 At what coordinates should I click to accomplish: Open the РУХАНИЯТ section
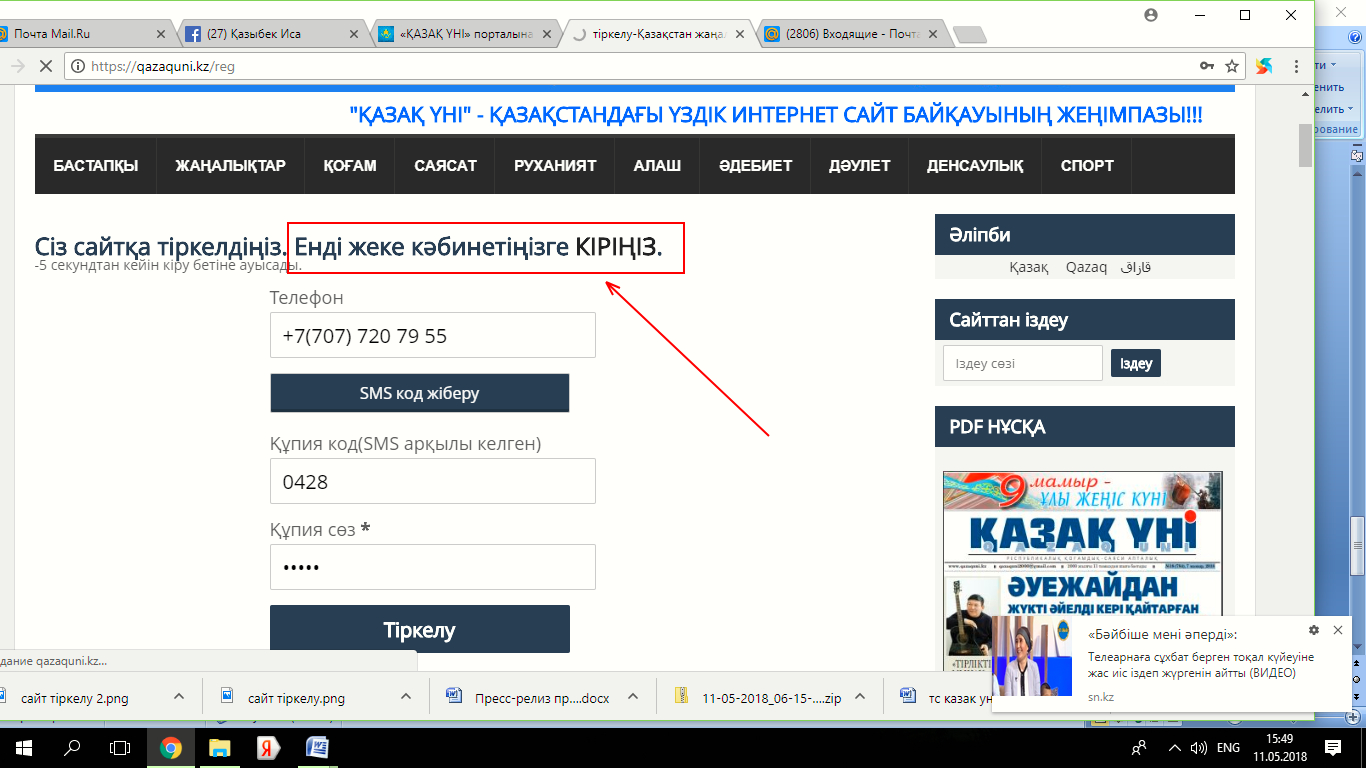555,165
